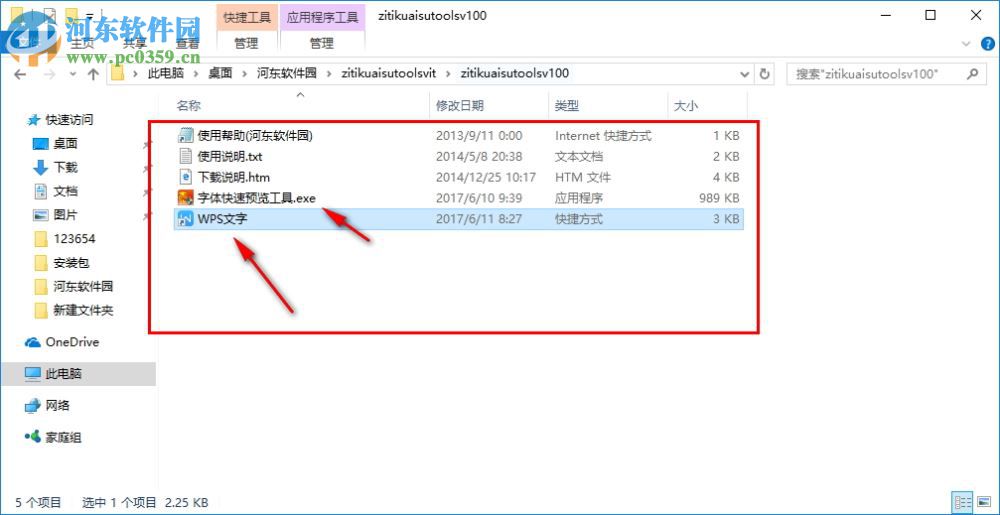
Task: Sort by 大小 column header
Action: 686,106
